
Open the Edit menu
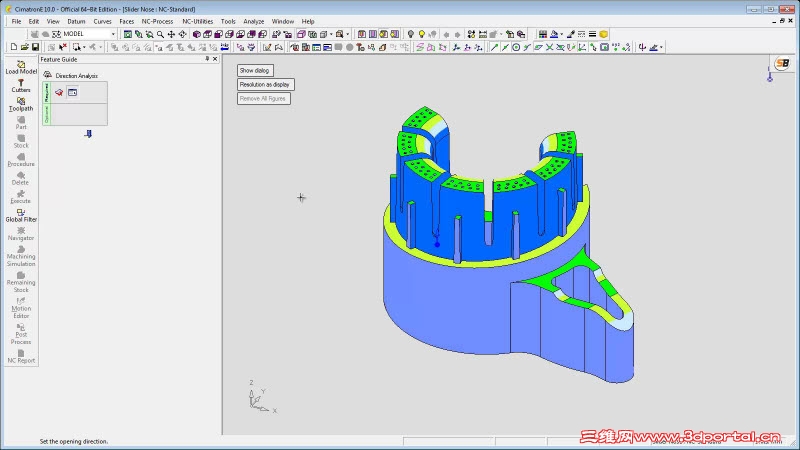[34, 21]
